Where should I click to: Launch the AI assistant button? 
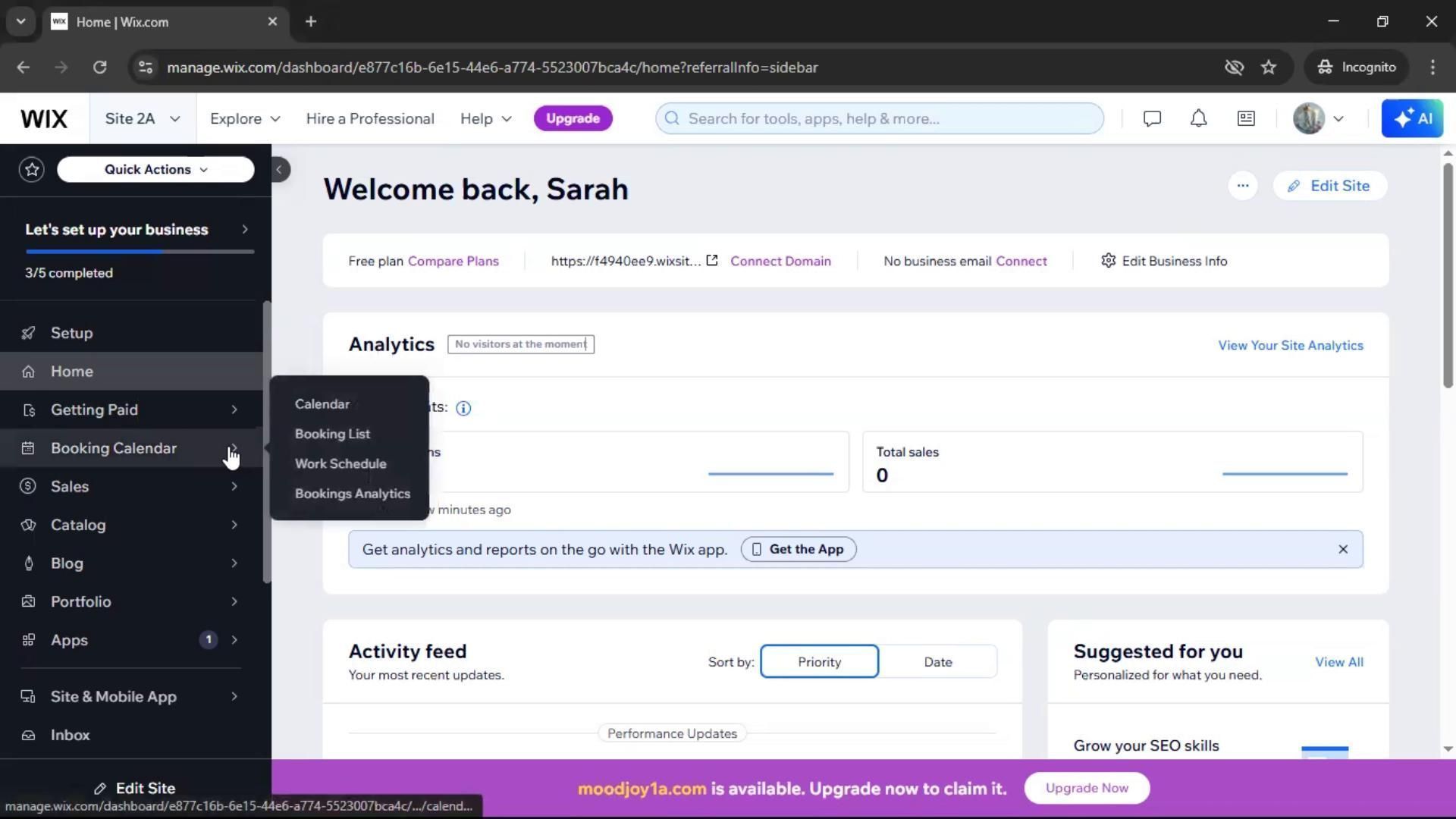(1412, 118)
